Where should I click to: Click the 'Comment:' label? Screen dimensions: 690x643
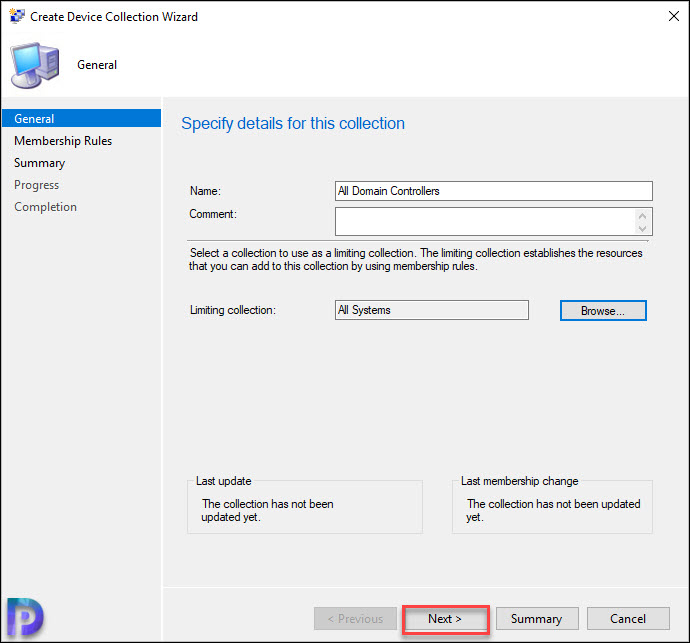(213, 214)
